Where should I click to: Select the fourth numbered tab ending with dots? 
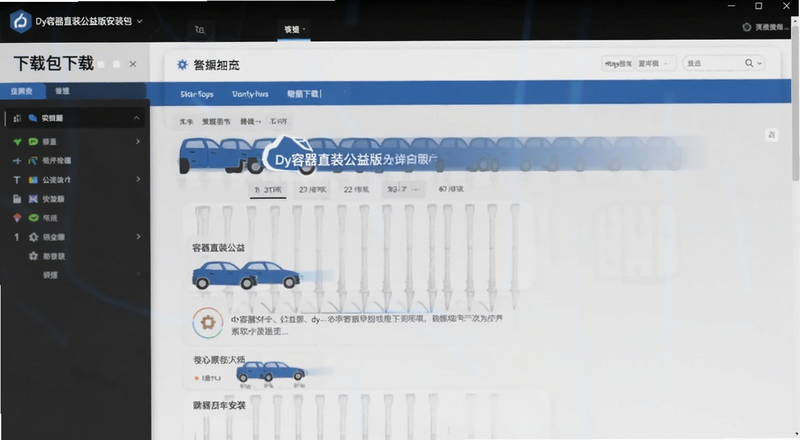click(x=403, y=189)
